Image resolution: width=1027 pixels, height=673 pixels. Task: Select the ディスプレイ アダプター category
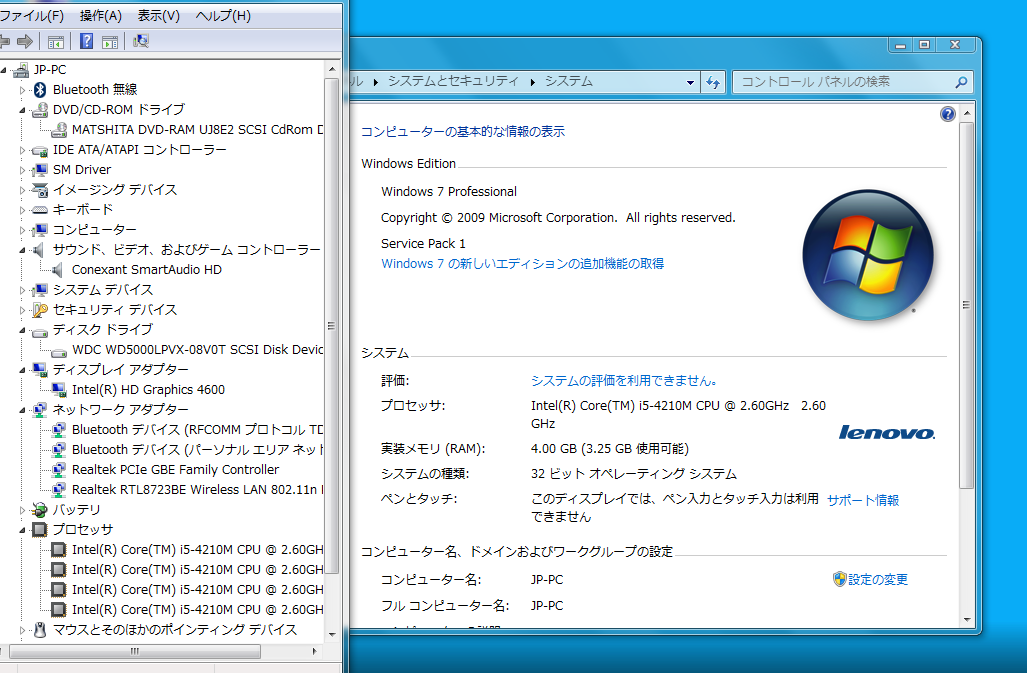coord(121,370)
